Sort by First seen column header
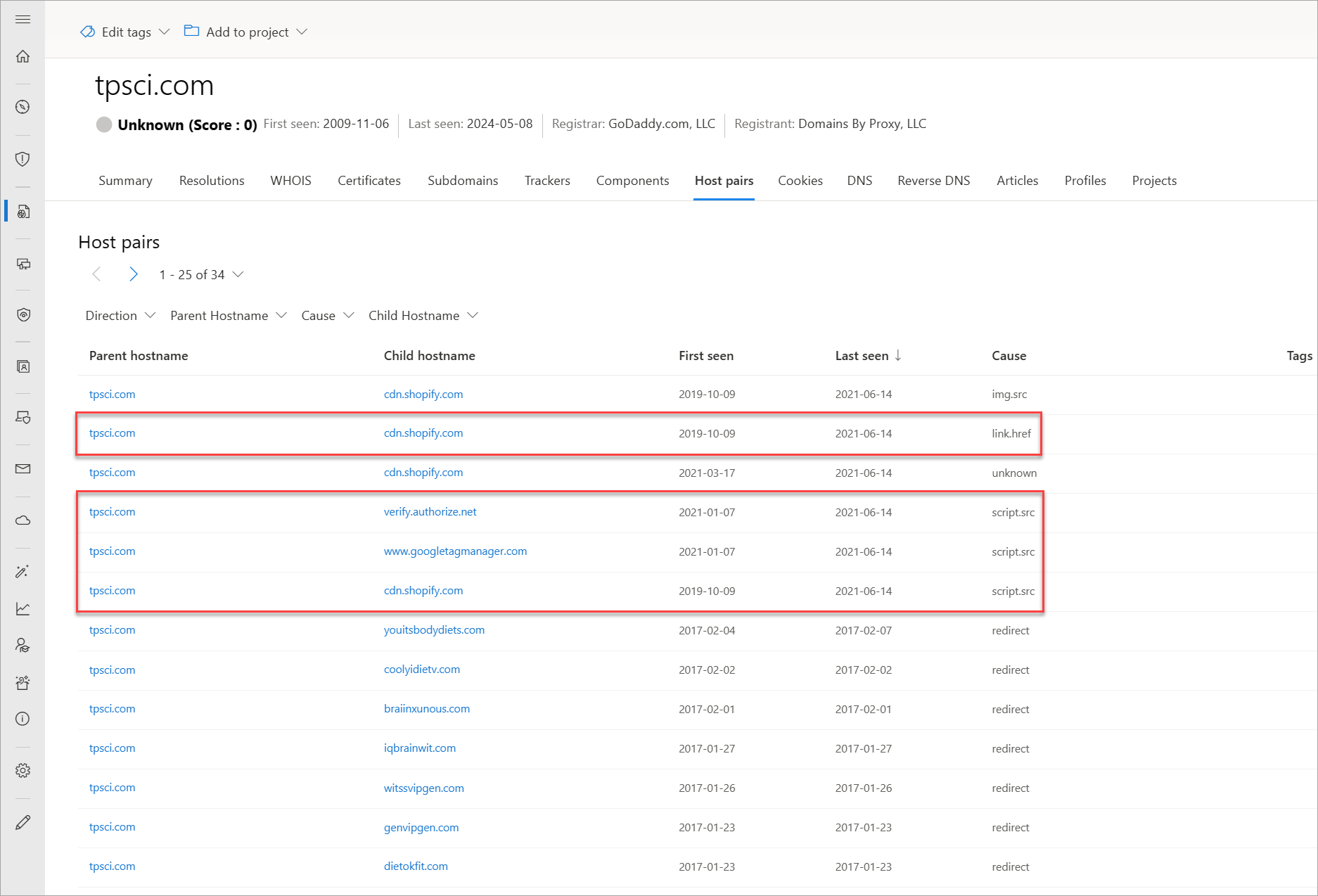The width and height of the screenshot is (1318, 896). pos(706,356)
